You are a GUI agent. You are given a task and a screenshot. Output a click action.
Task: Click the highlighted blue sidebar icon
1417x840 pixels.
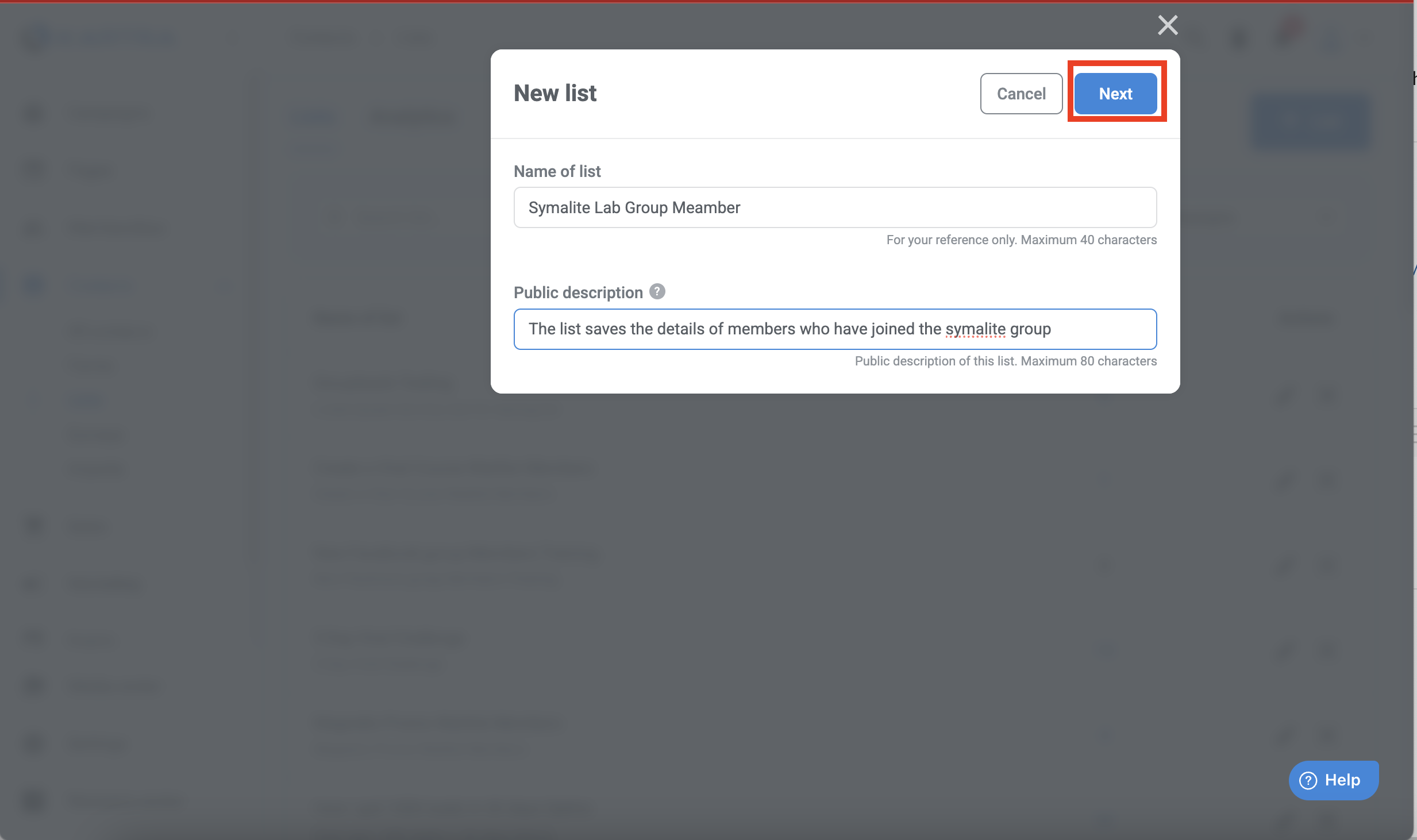[33, 284]
